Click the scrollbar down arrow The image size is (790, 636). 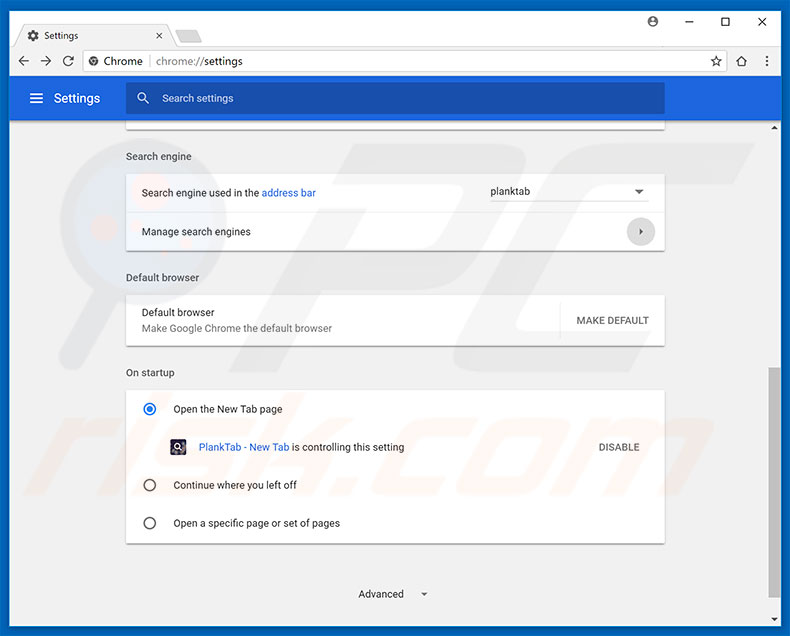point(774,619)
